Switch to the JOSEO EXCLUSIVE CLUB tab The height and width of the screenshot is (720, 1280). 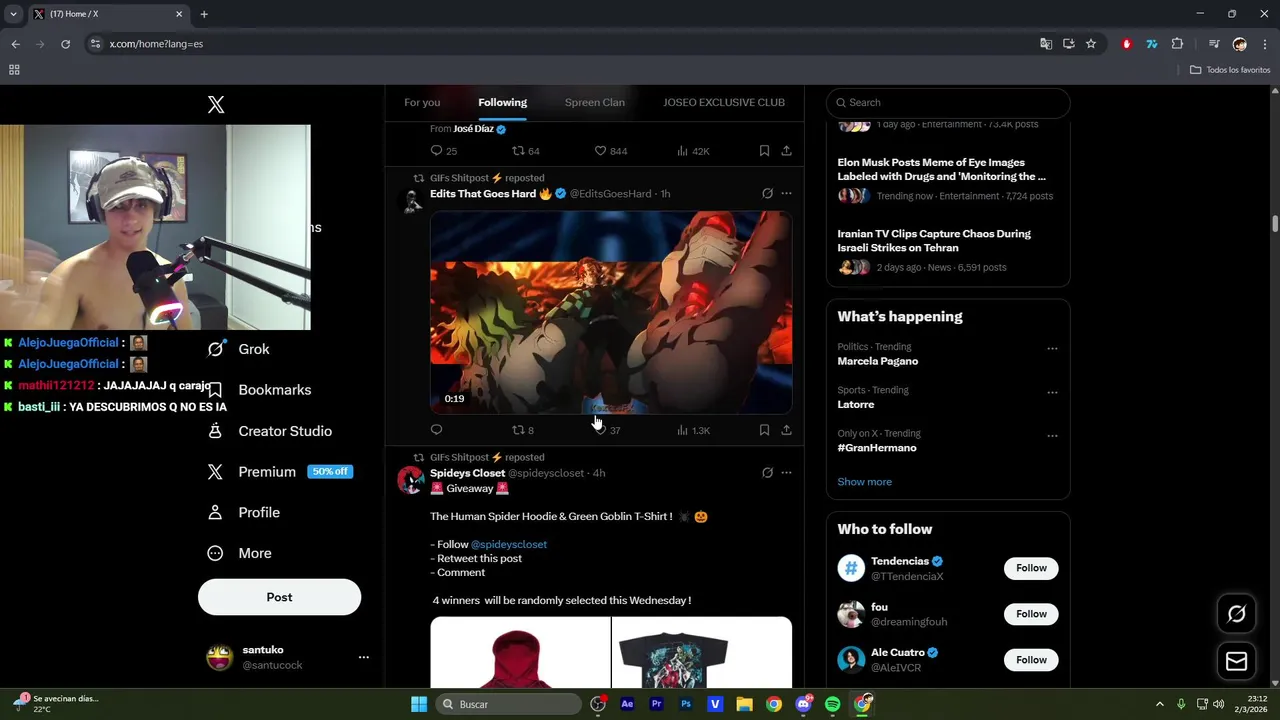point(724,102)
